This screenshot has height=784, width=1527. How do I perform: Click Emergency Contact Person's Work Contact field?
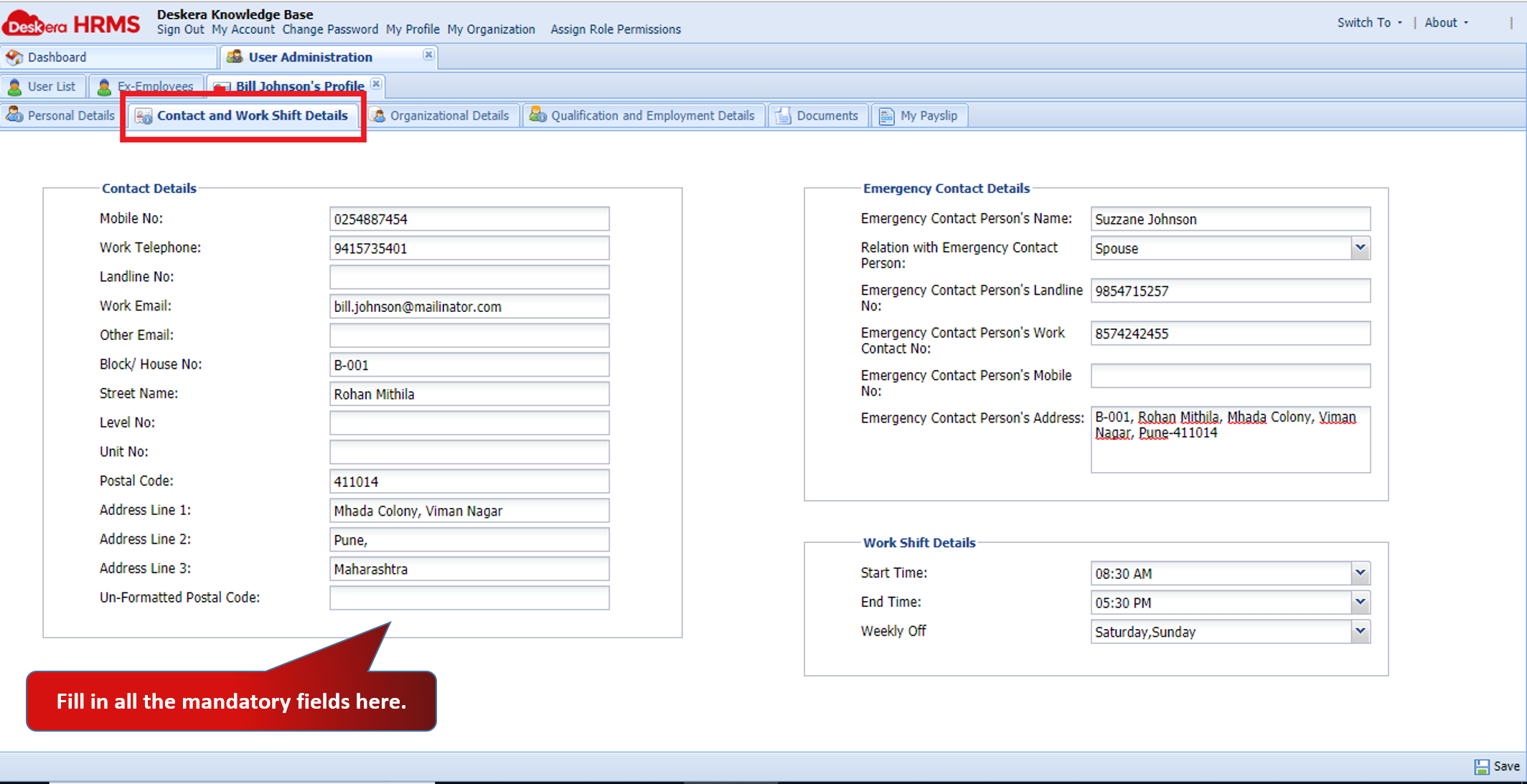1230,333
